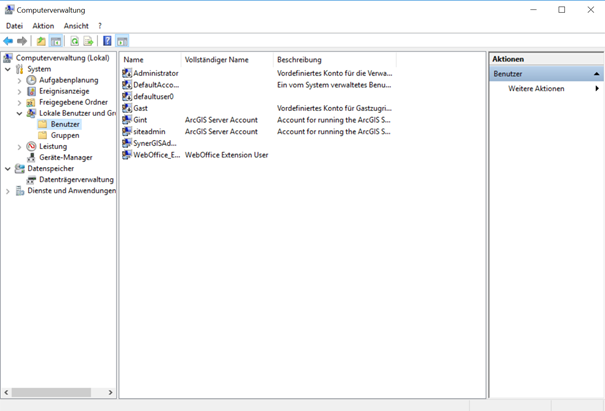Select the System tree item label
Viewport: 605px width, 411px height.
tap(39, 69)
